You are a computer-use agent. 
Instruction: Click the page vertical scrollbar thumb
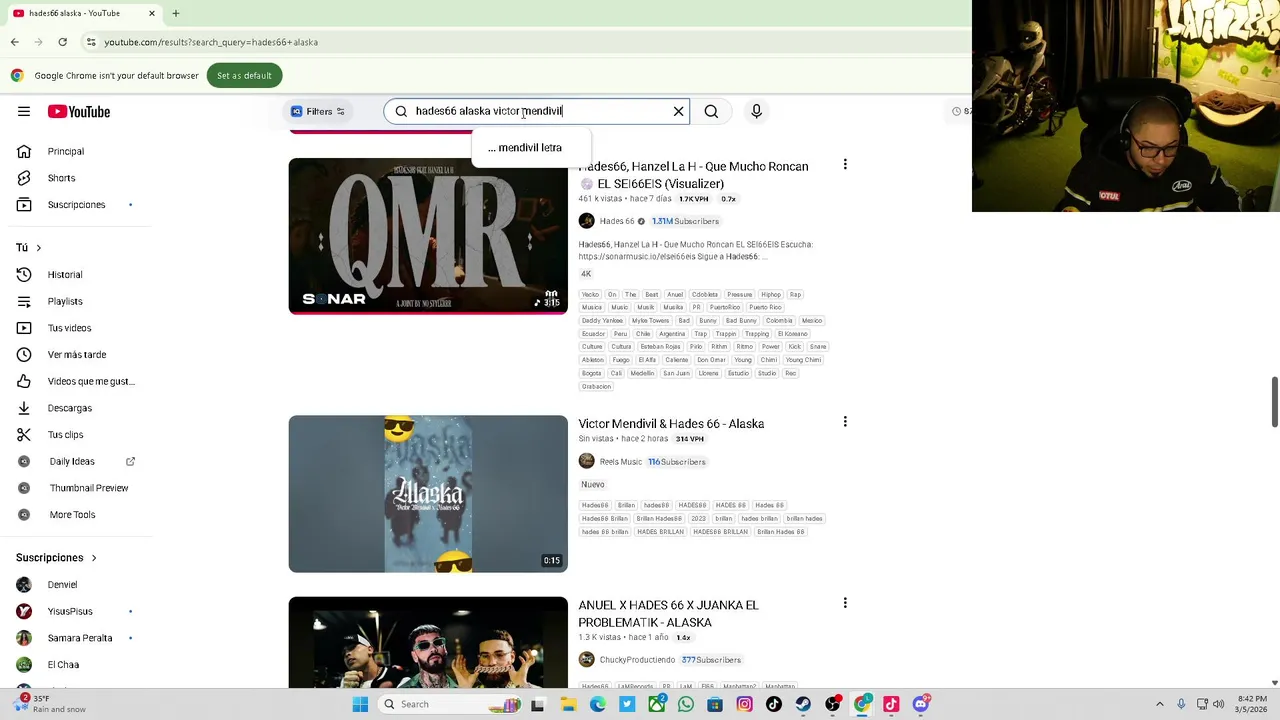click(1274, 402)
